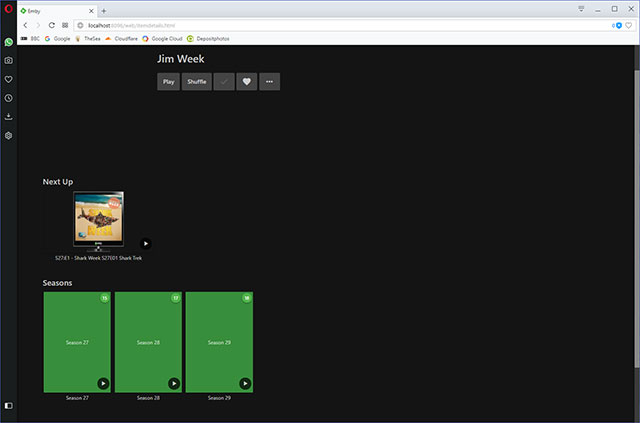Close the Emby tab
Image resolution: width=640 pixels, height=423 pixels.
[x=91, y=11]
